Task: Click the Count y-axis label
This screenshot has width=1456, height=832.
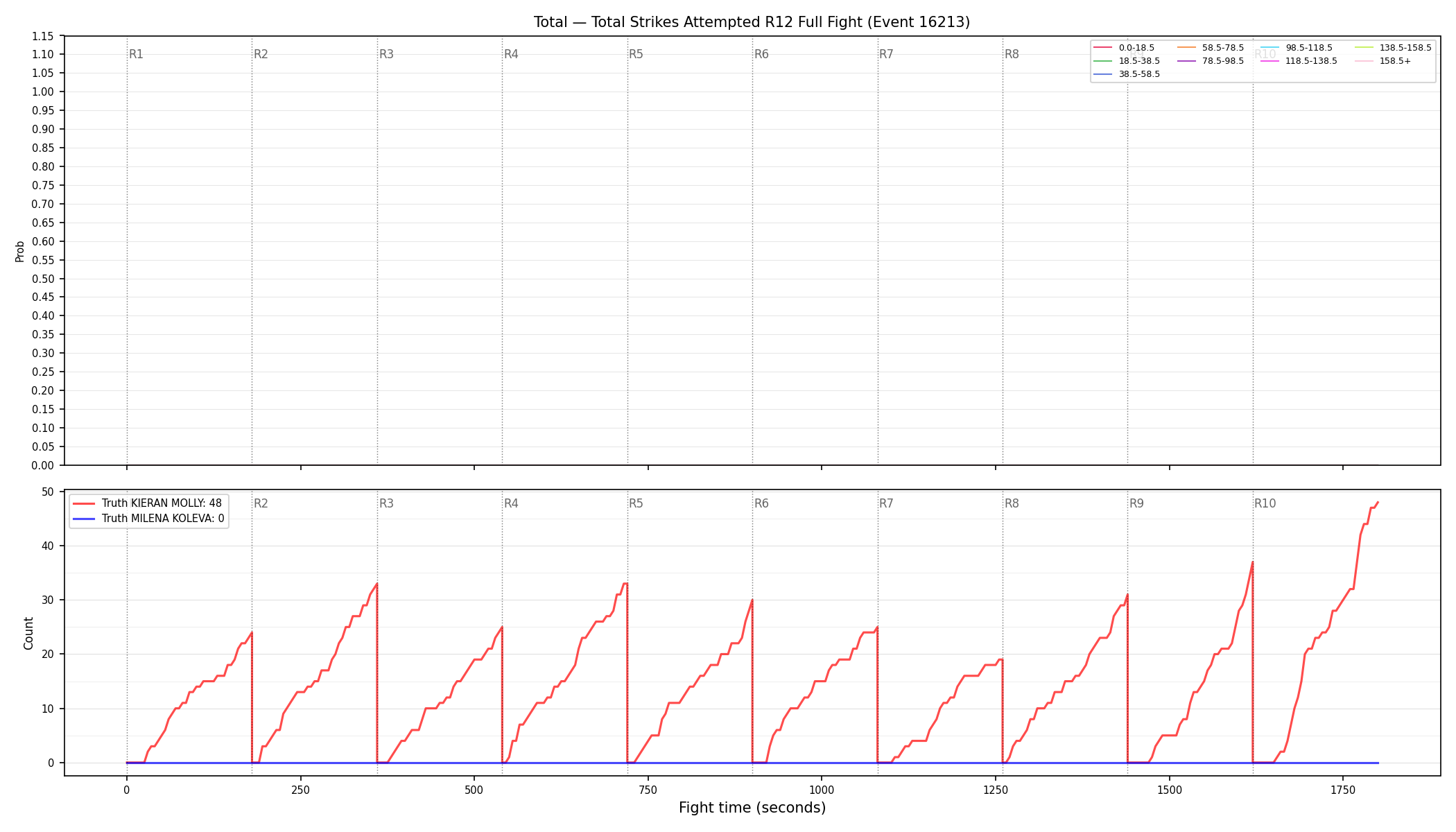Action: click(28, 633)
